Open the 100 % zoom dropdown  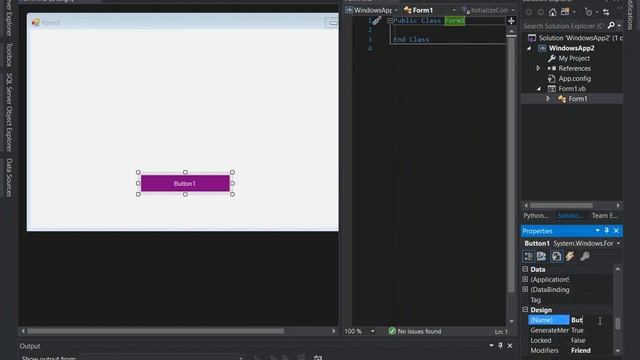tap(373, 331)
